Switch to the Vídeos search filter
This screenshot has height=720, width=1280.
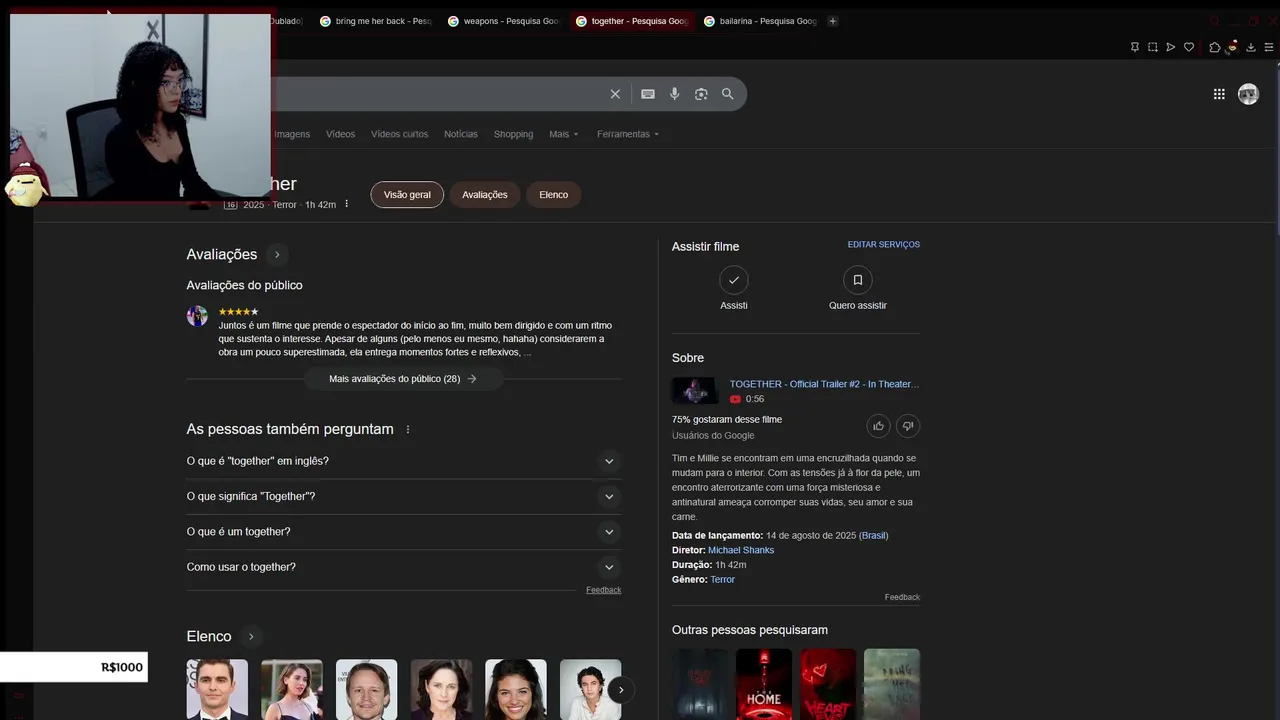340,134
